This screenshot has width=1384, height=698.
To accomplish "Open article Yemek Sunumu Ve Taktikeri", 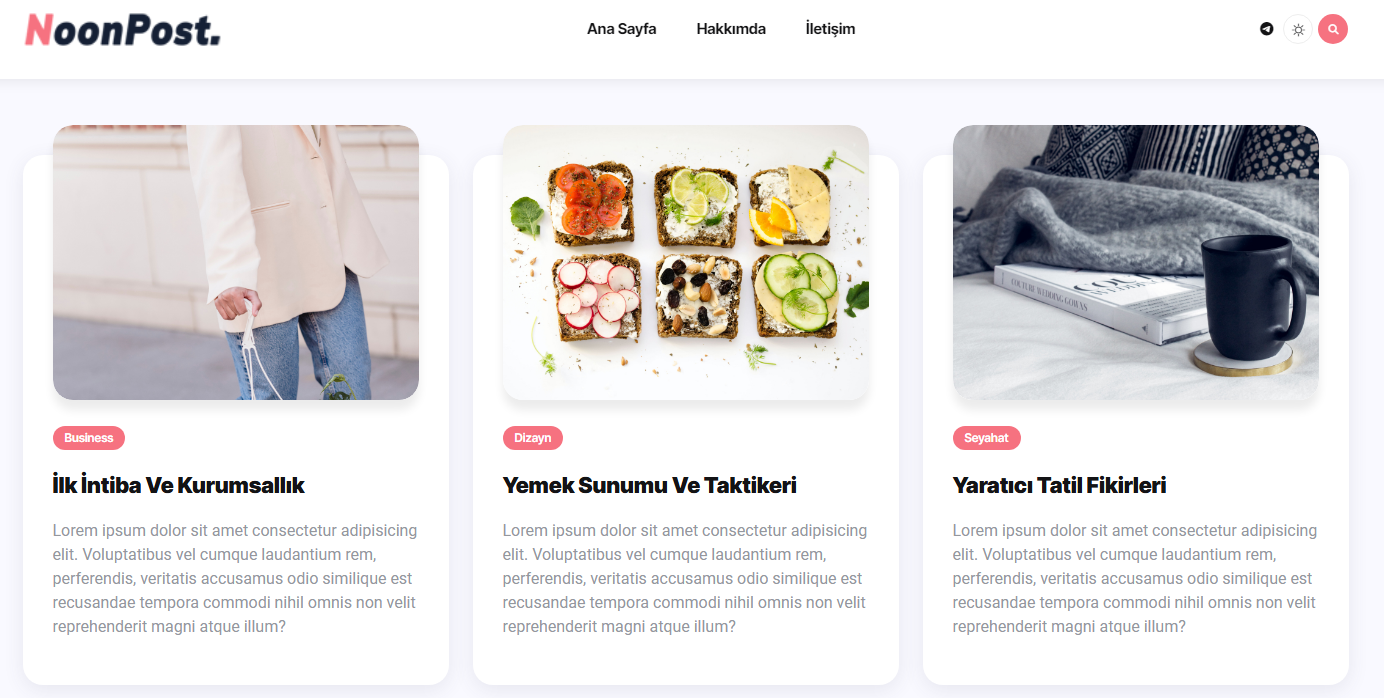I will coord(650,485).
